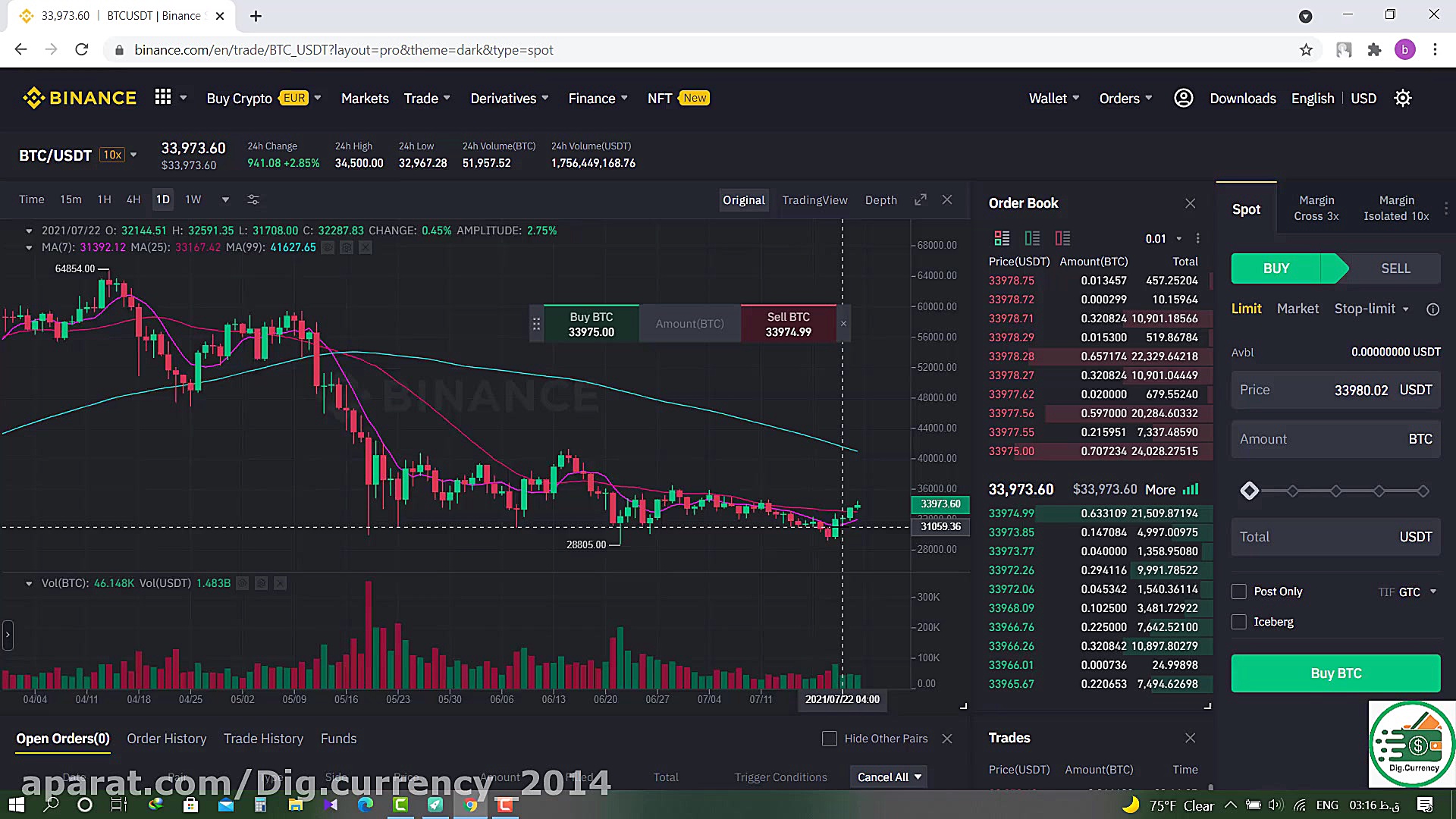Collapse the MA indicator legend arrow

pyautogui.click(x=29, y=247)
